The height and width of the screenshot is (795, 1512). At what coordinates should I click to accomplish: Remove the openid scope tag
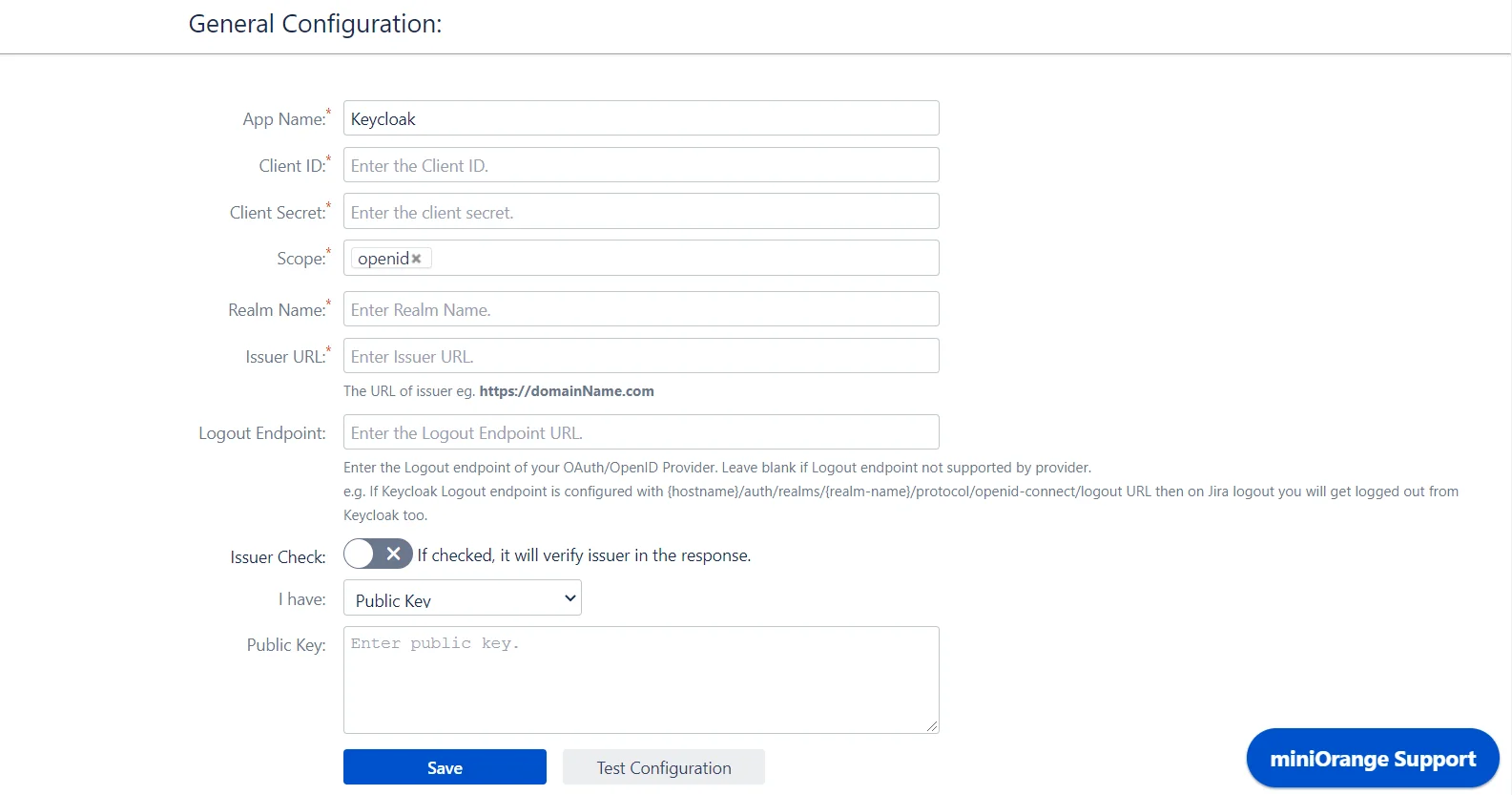click(416, 259)
